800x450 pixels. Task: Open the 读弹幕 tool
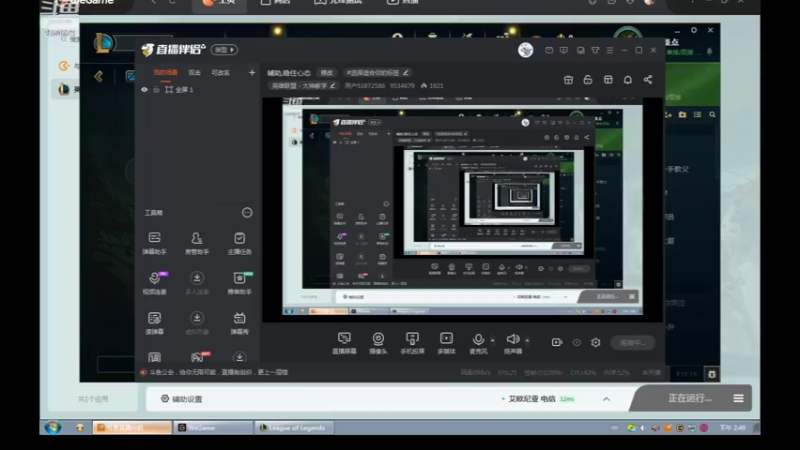155,323
